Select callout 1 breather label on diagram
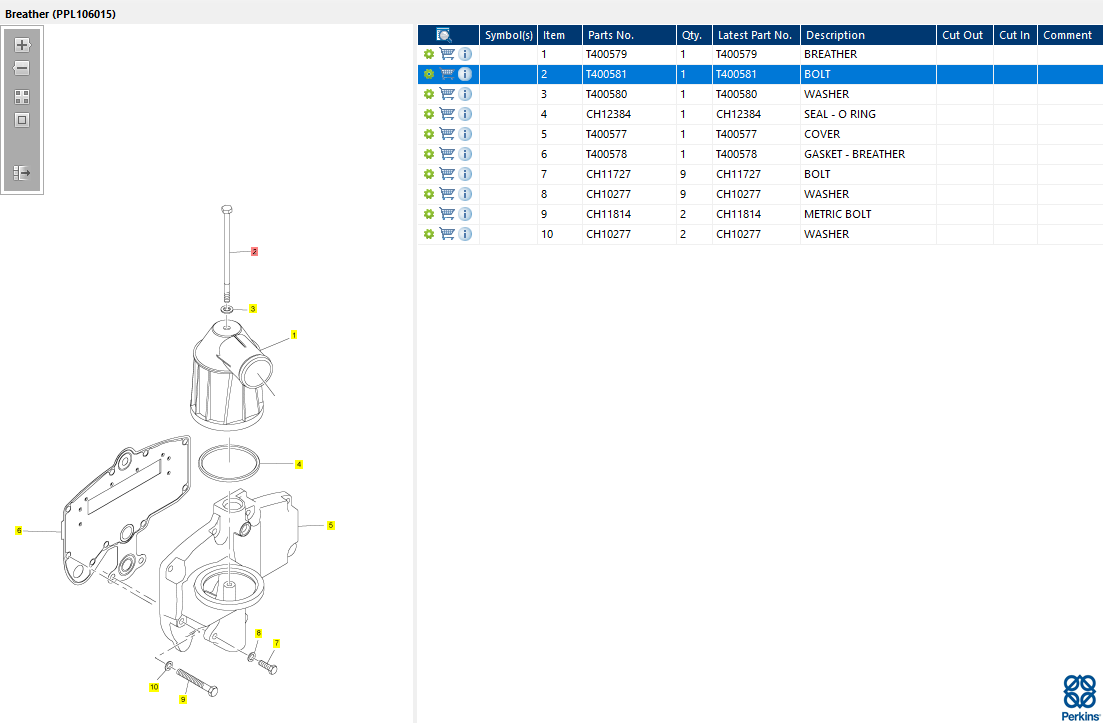This screenshot has width=1103, height=723. click(x=294, y=335)
